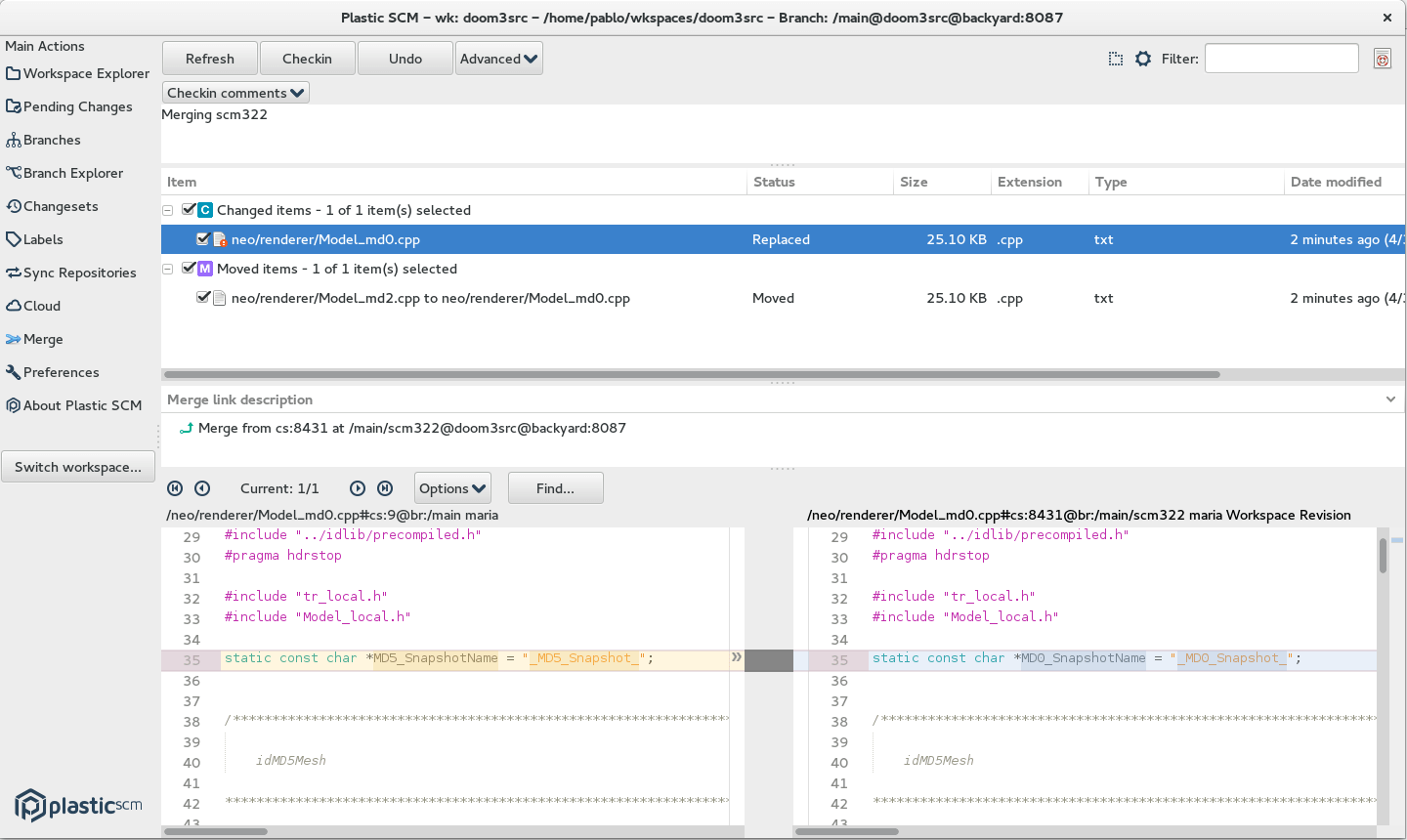Expand the Checkin comments dropdown
Screen dimensions: 1407x840
(235, 93)
